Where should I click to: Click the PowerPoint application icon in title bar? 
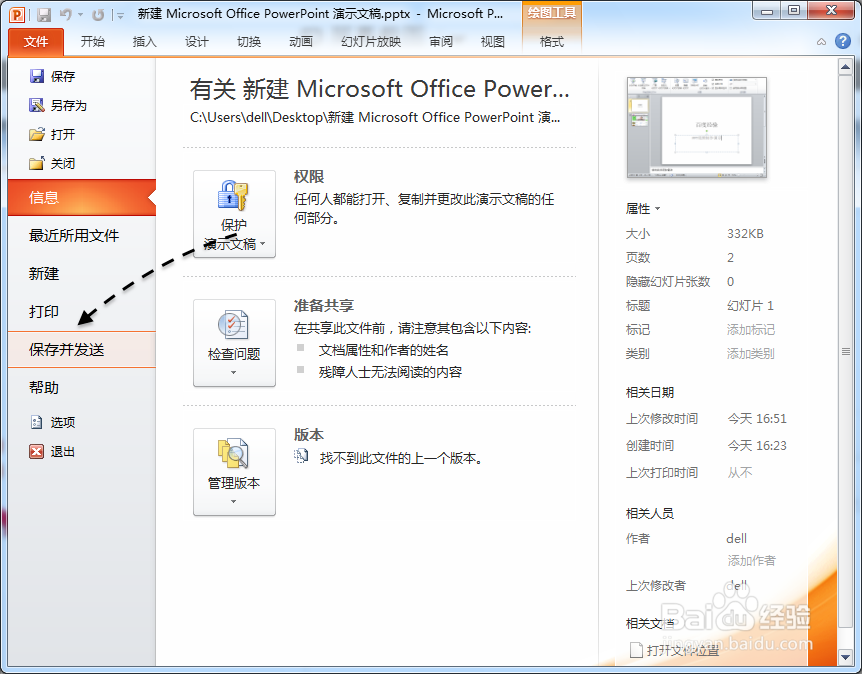coord(17,14)
